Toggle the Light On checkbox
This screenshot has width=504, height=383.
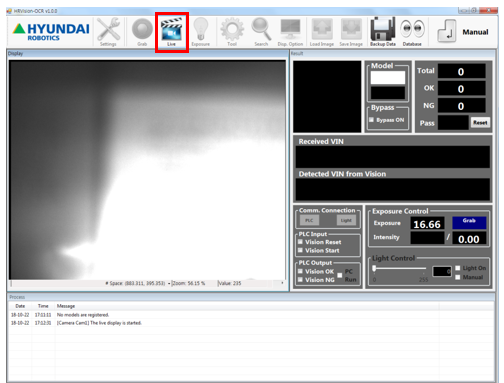coord(458,268)
